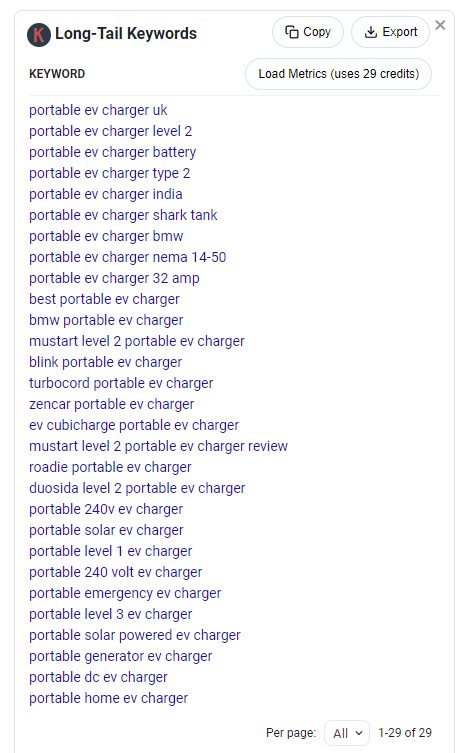Click 'mustart level 2 portable ev charger review'
This screenshot has width=463, height=753.
158,446
